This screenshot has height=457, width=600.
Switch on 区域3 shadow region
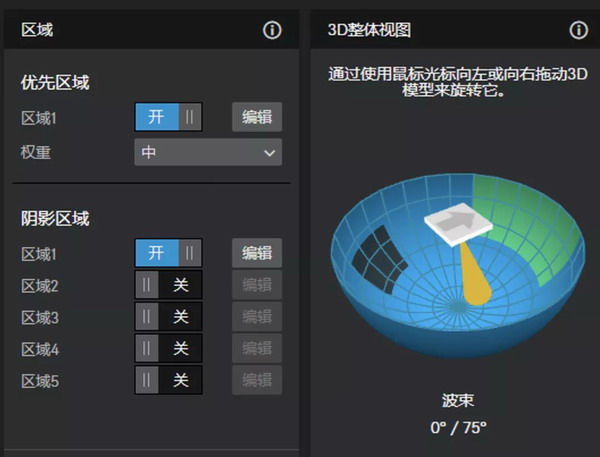coord(168,317)
